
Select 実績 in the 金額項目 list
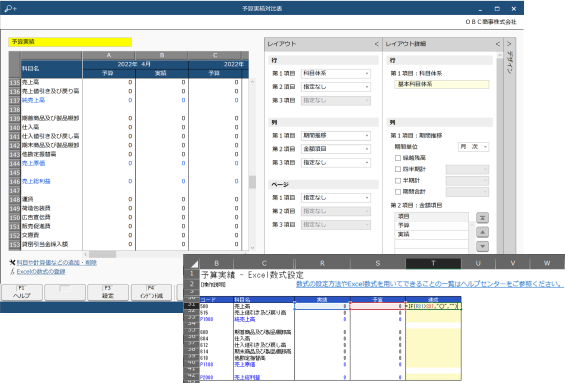pyautogui.click(x=431, y=235)
